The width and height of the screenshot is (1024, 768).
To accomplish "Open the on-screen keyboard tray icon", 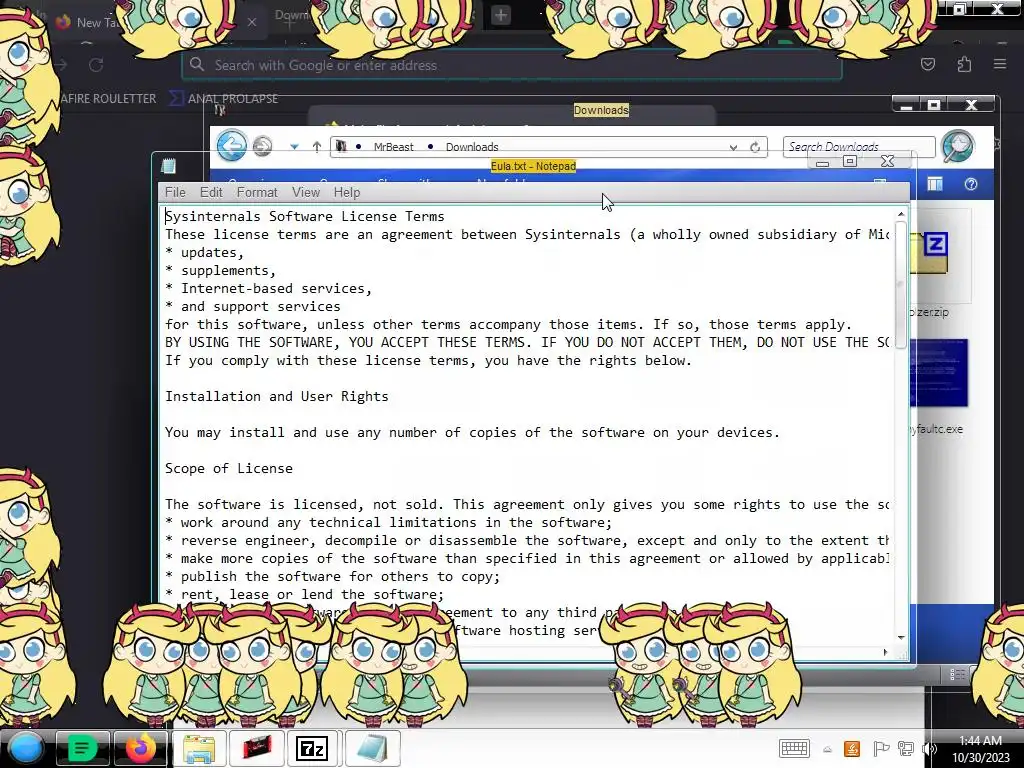I will pyautogui.click(x=794, y=748).
